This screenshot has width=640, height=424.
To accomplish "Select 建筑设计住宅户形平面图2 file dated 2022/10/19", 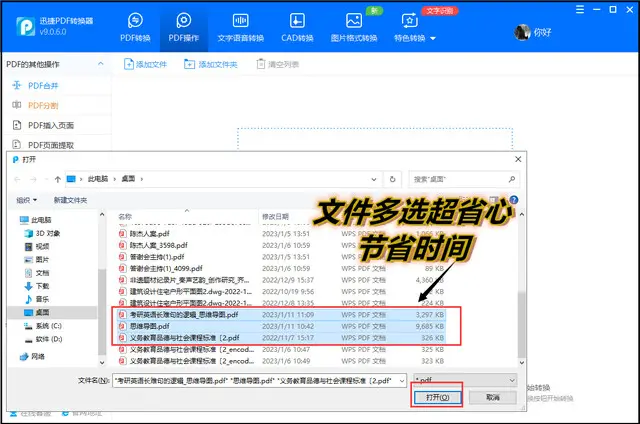I will click(x=191, y=291).
